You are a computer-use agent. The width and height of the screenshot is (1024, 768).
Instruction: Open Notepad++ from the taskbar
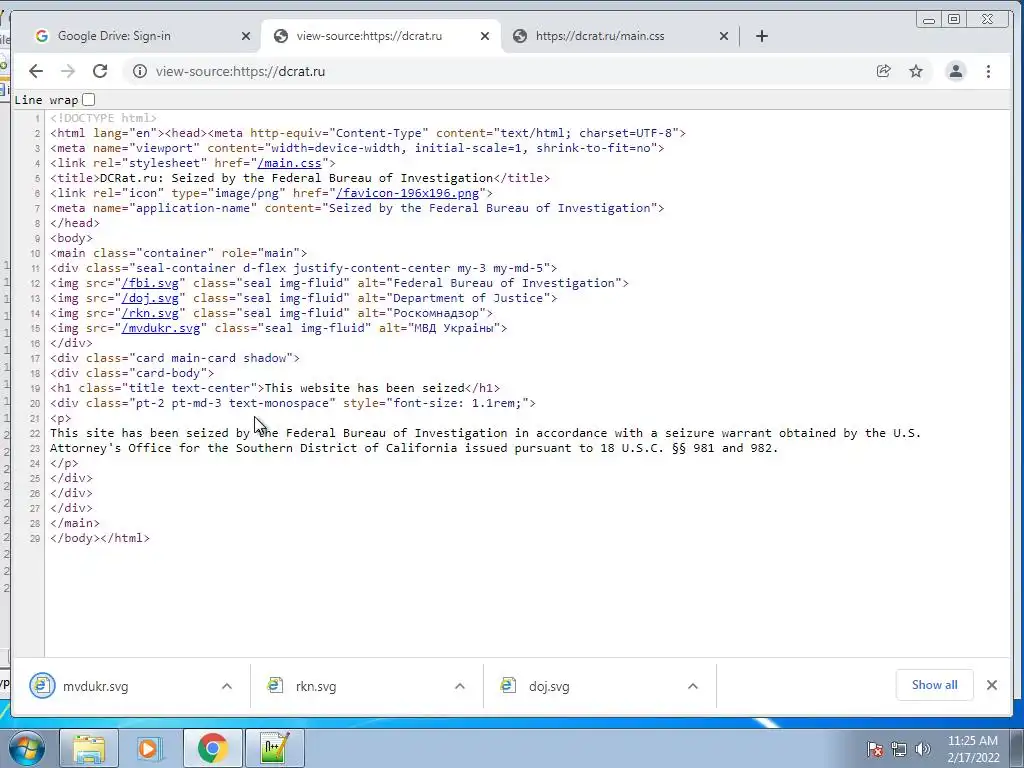click(274, 748)
